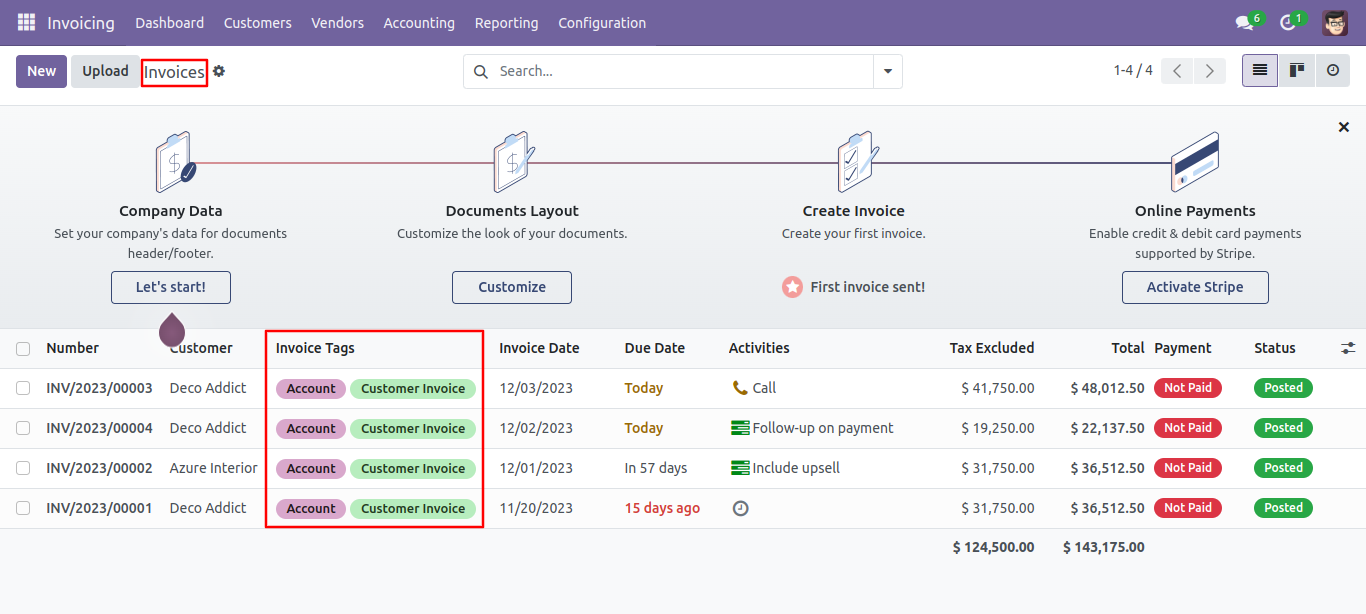Select the checkbox for INV/2023/00004
Viewport: 1366px width, 614px height.
click(23, 428)
